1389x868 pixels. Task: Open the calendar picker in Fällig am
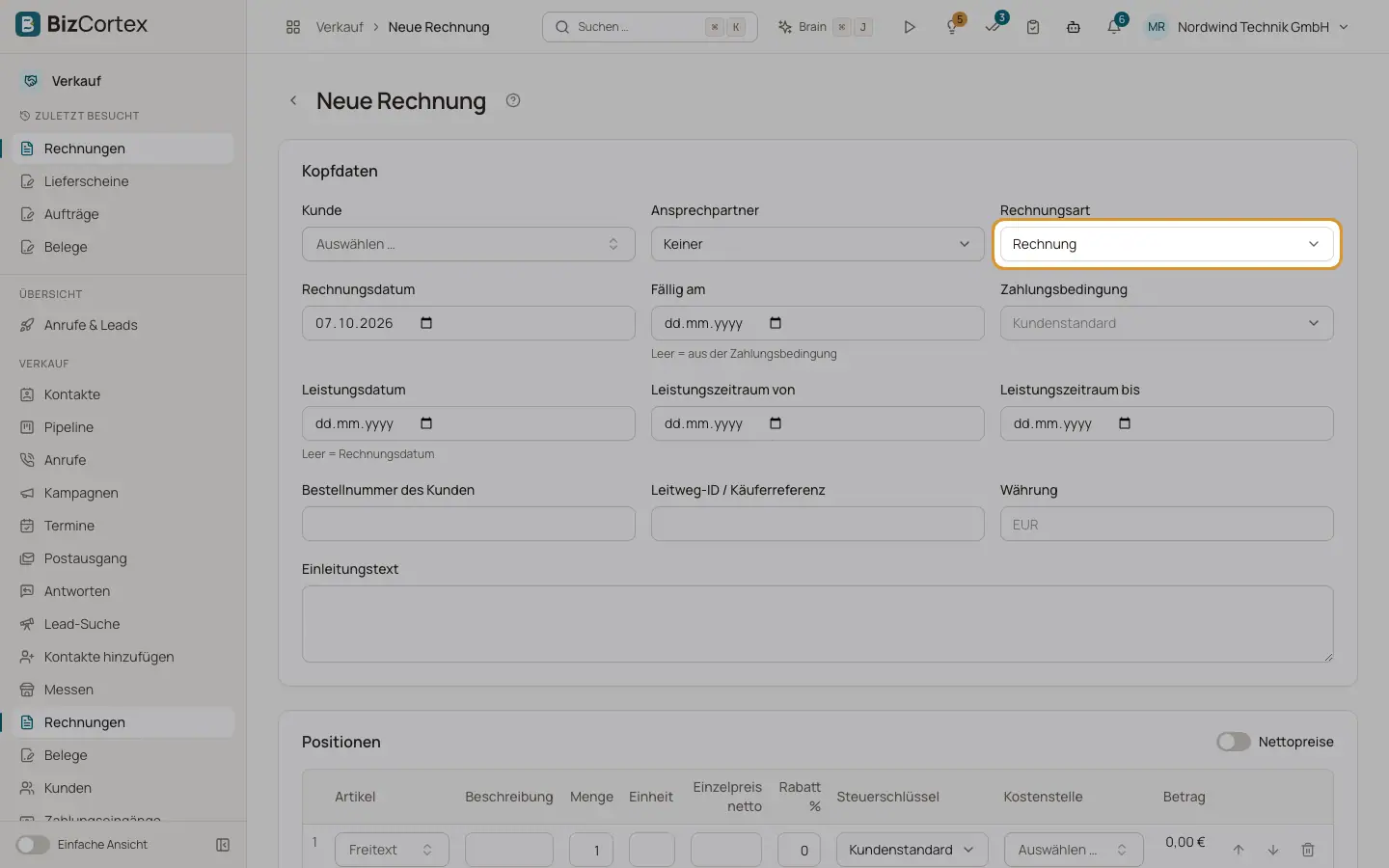point(776,323)
